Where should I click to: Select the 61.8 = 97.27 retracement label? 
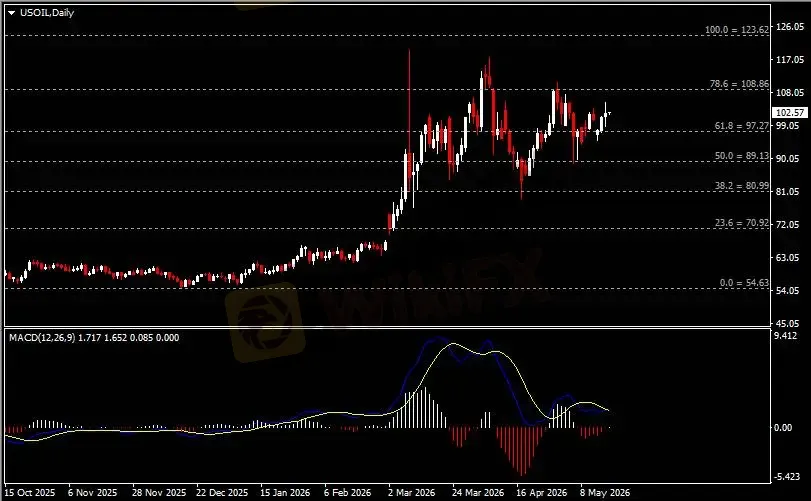click(742, 126)
